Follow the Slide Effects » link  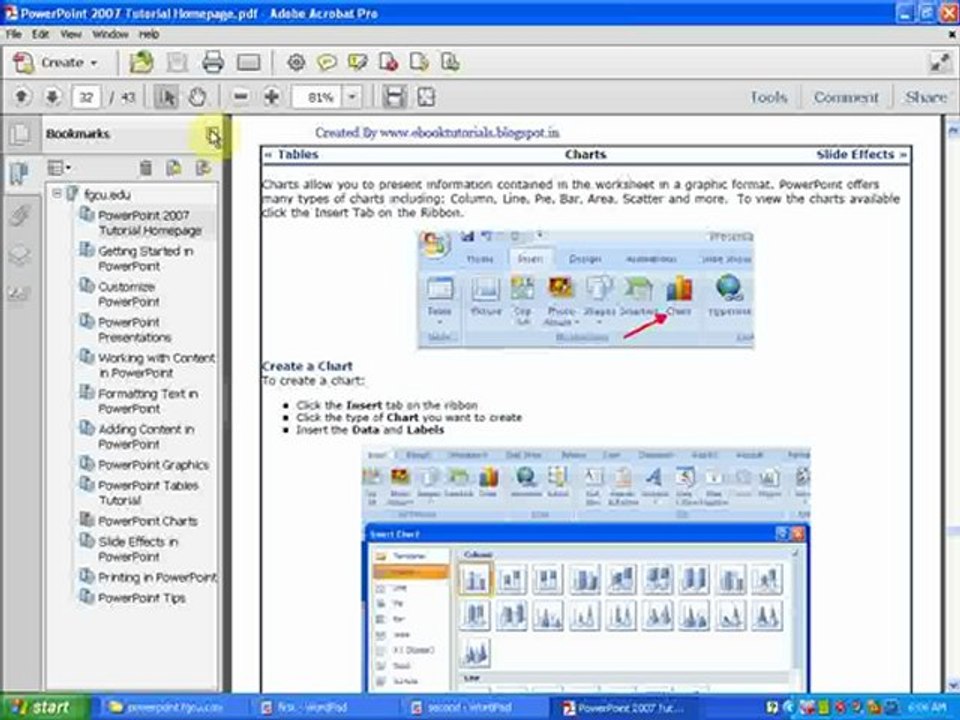861,154
